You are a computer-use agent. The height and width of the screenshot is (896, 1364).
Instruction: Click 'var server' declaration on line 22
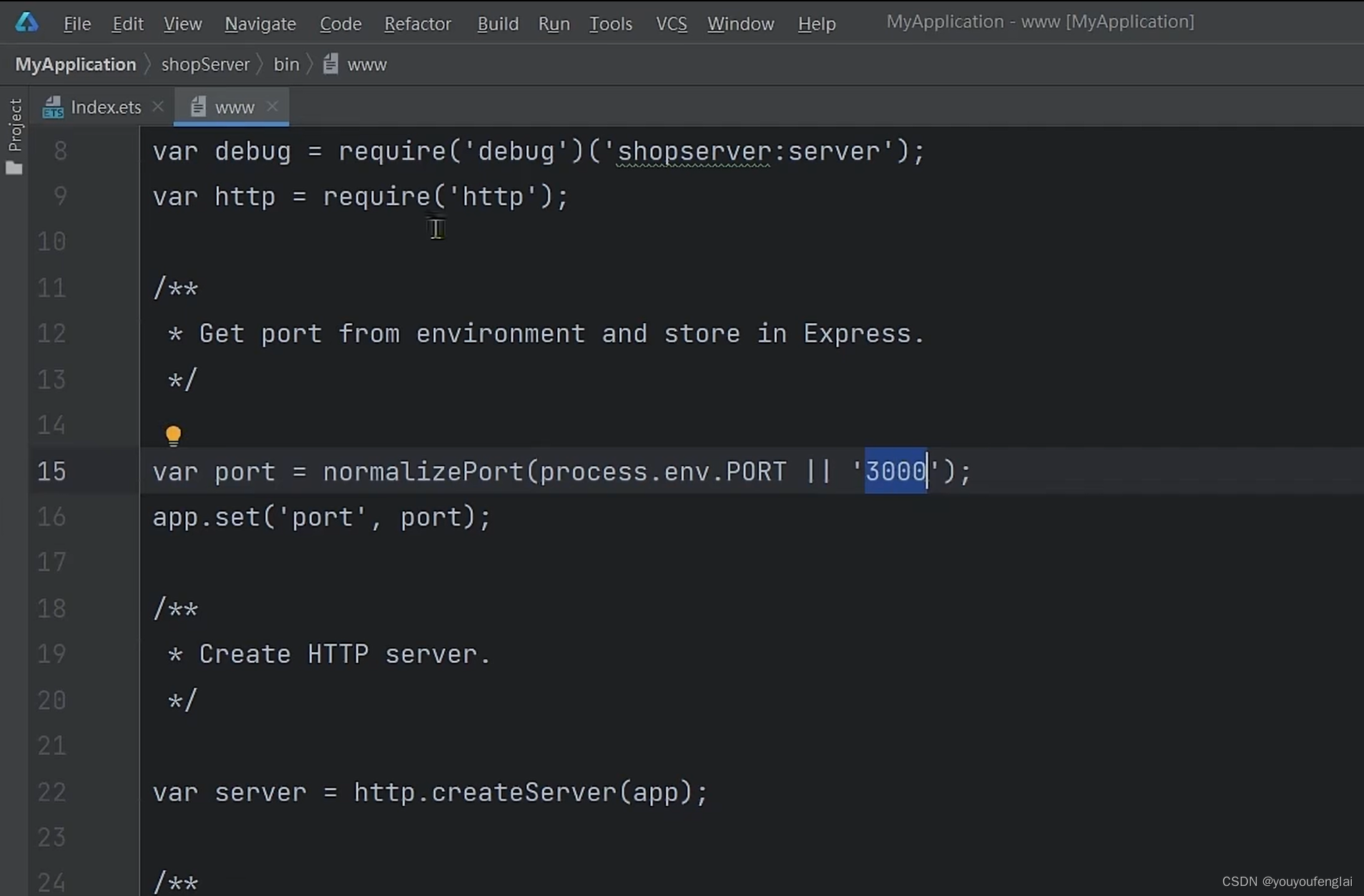point(229,792)
